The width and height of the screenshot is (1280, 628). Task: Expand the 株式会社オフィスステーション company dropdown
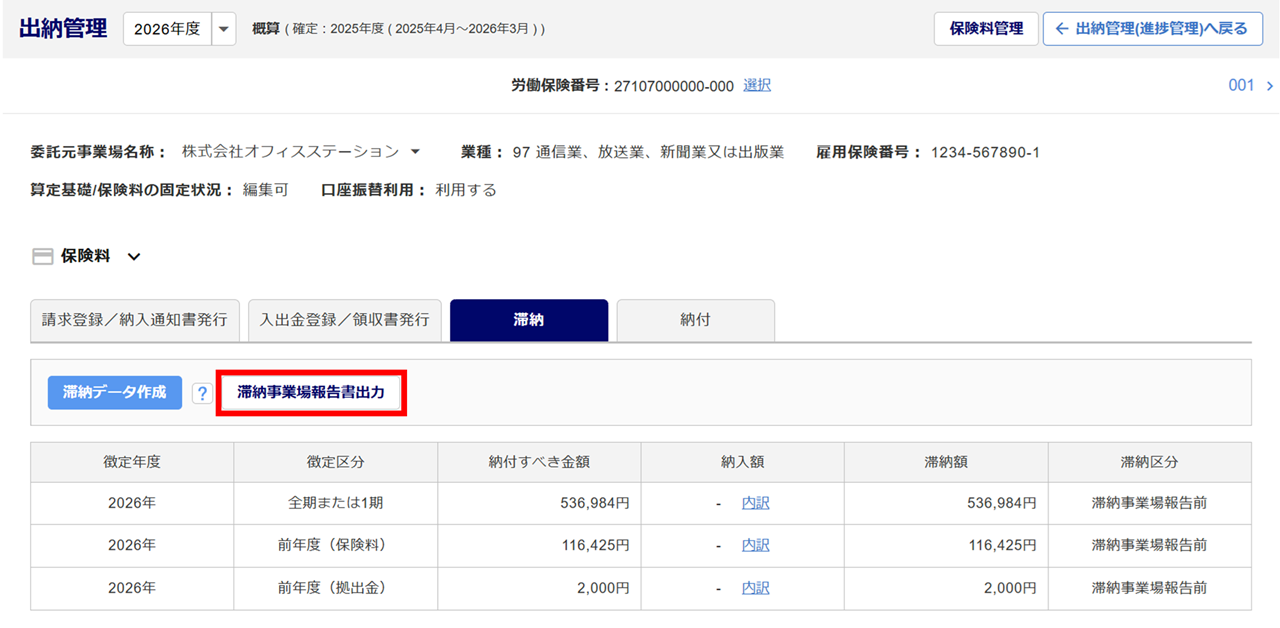(415, 152)
